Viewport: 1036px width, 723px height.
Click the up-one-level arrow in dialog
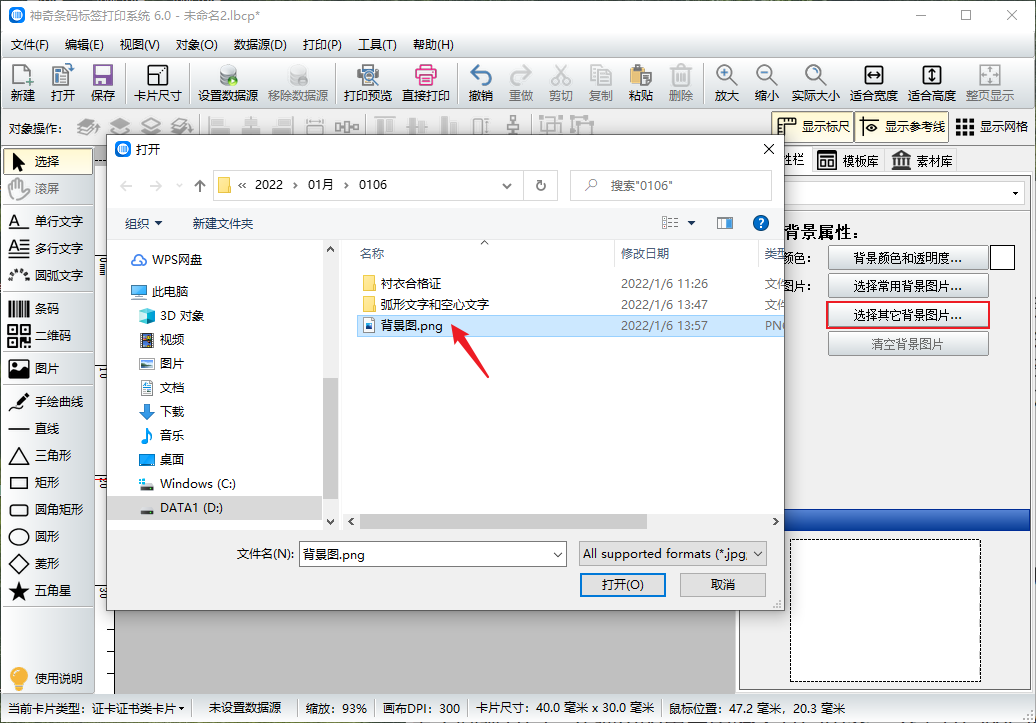pyautogui.click(x=200, y=186)
